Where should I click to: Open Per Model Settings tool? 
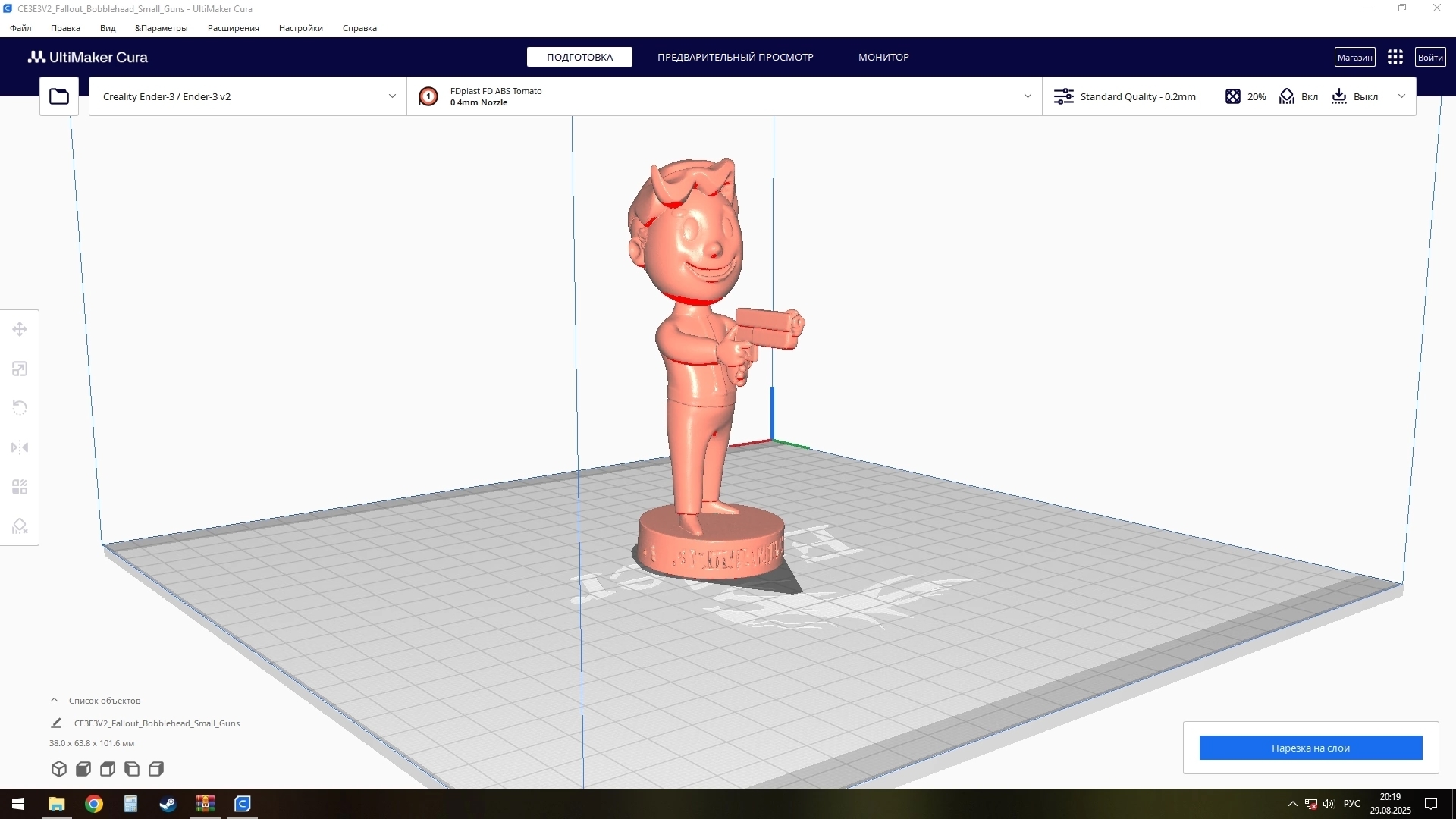[x=20, y=487]
